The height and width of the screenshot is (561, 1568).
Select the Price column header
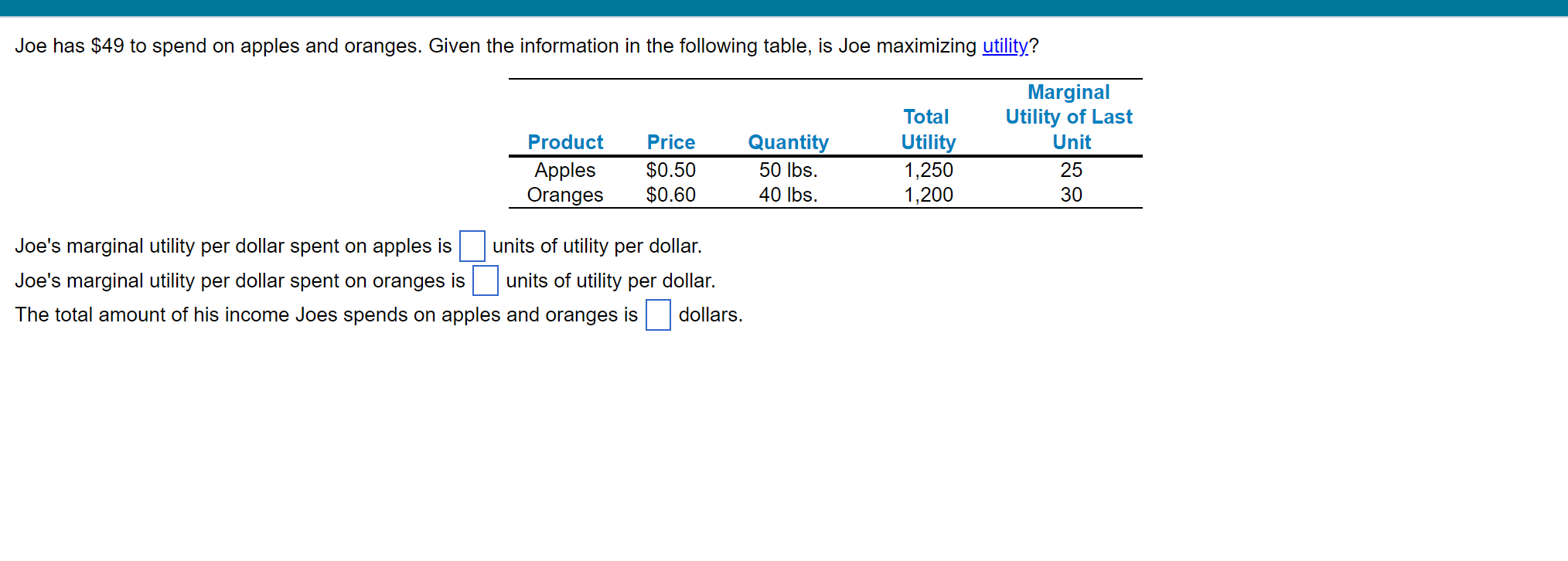pos(670,142)
